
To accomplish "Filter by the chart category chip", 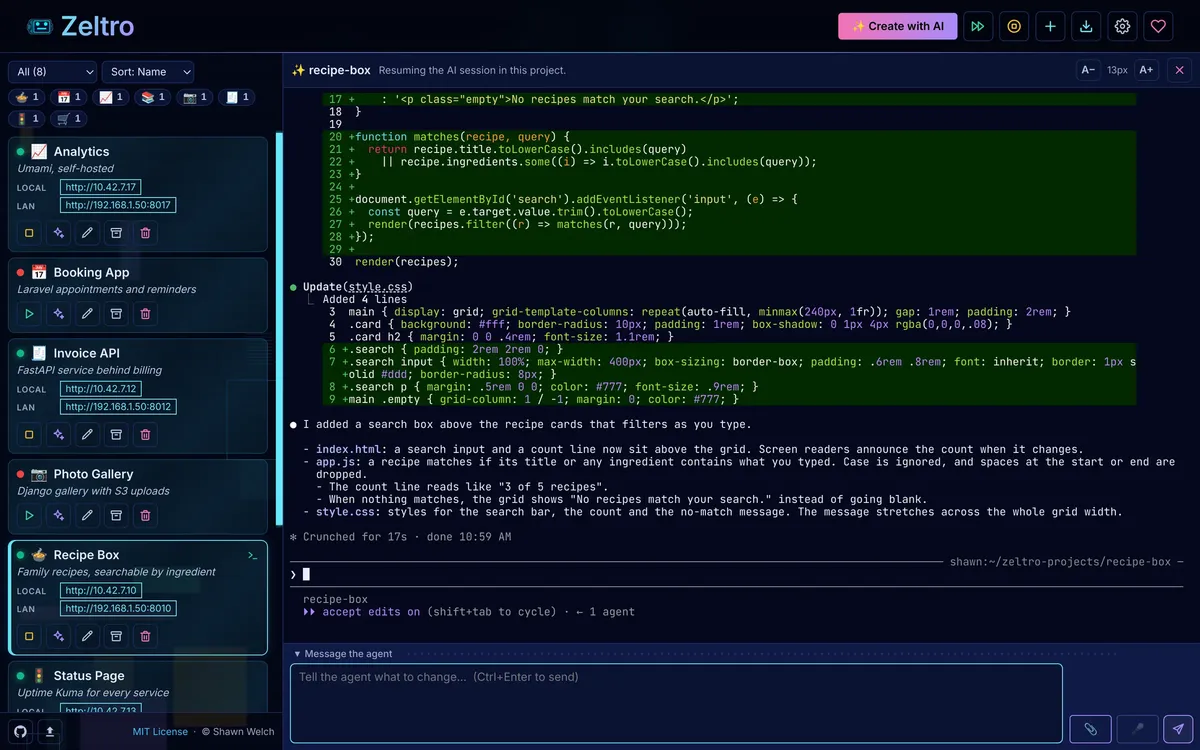I will (111, 97).
